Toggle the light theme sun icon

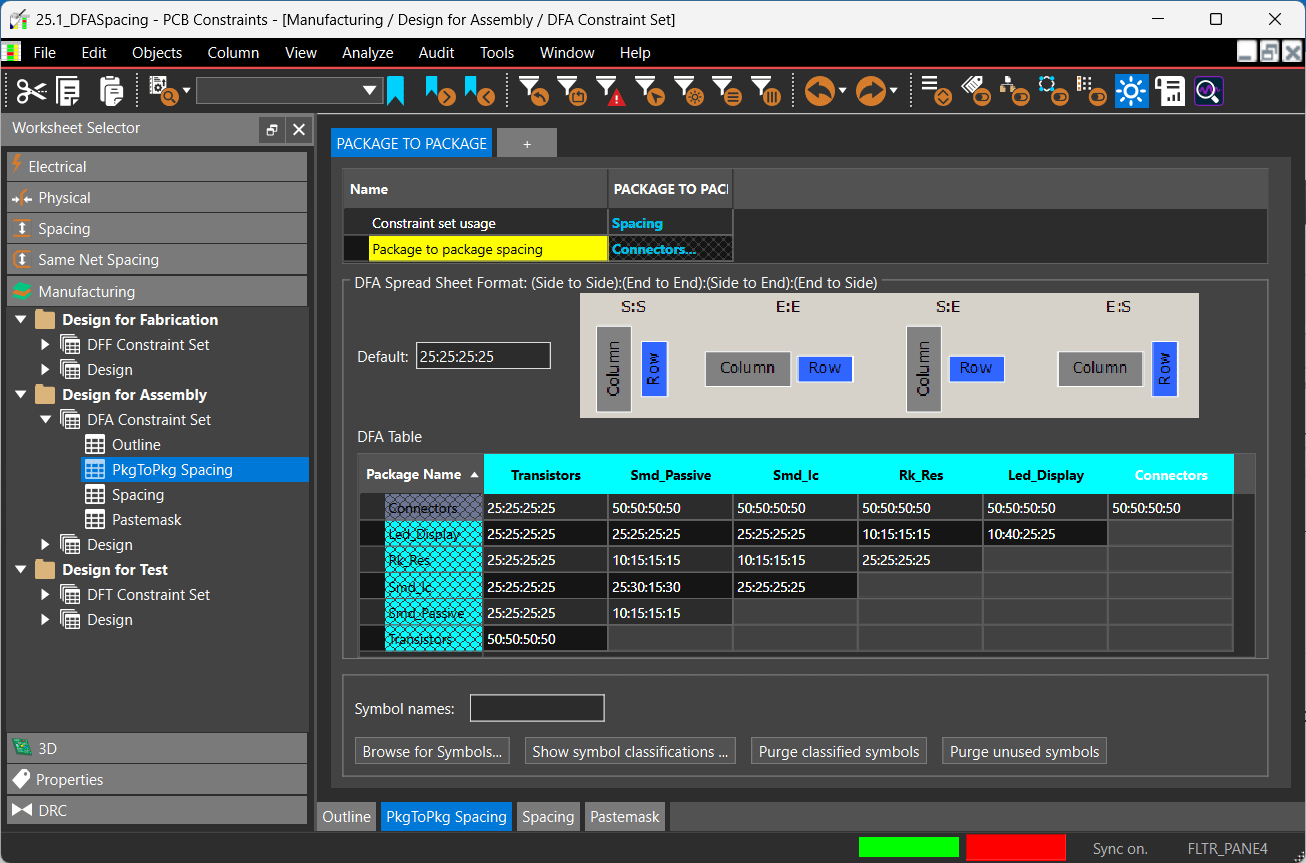[x=1132, y=92]
